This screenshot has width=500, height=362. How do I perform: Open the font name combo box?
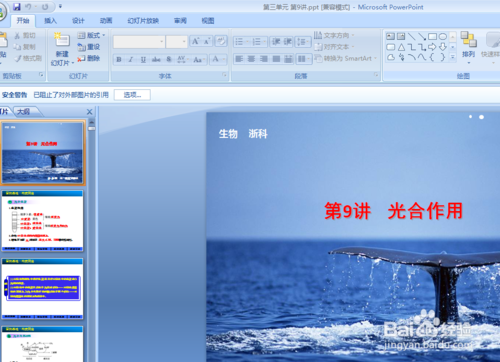139,42
